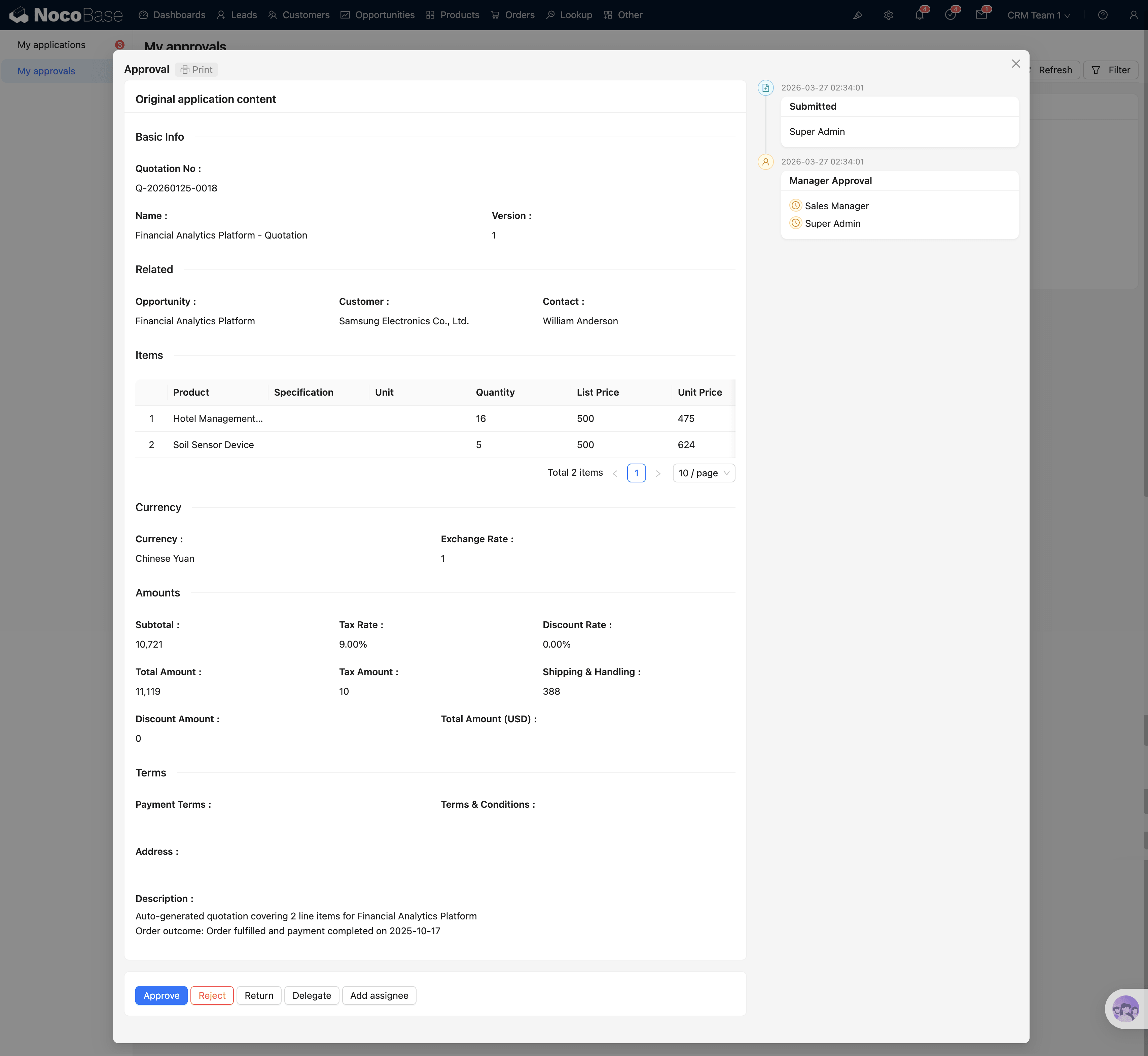
Task: Click the Delegate button
Action: point(312,995)
